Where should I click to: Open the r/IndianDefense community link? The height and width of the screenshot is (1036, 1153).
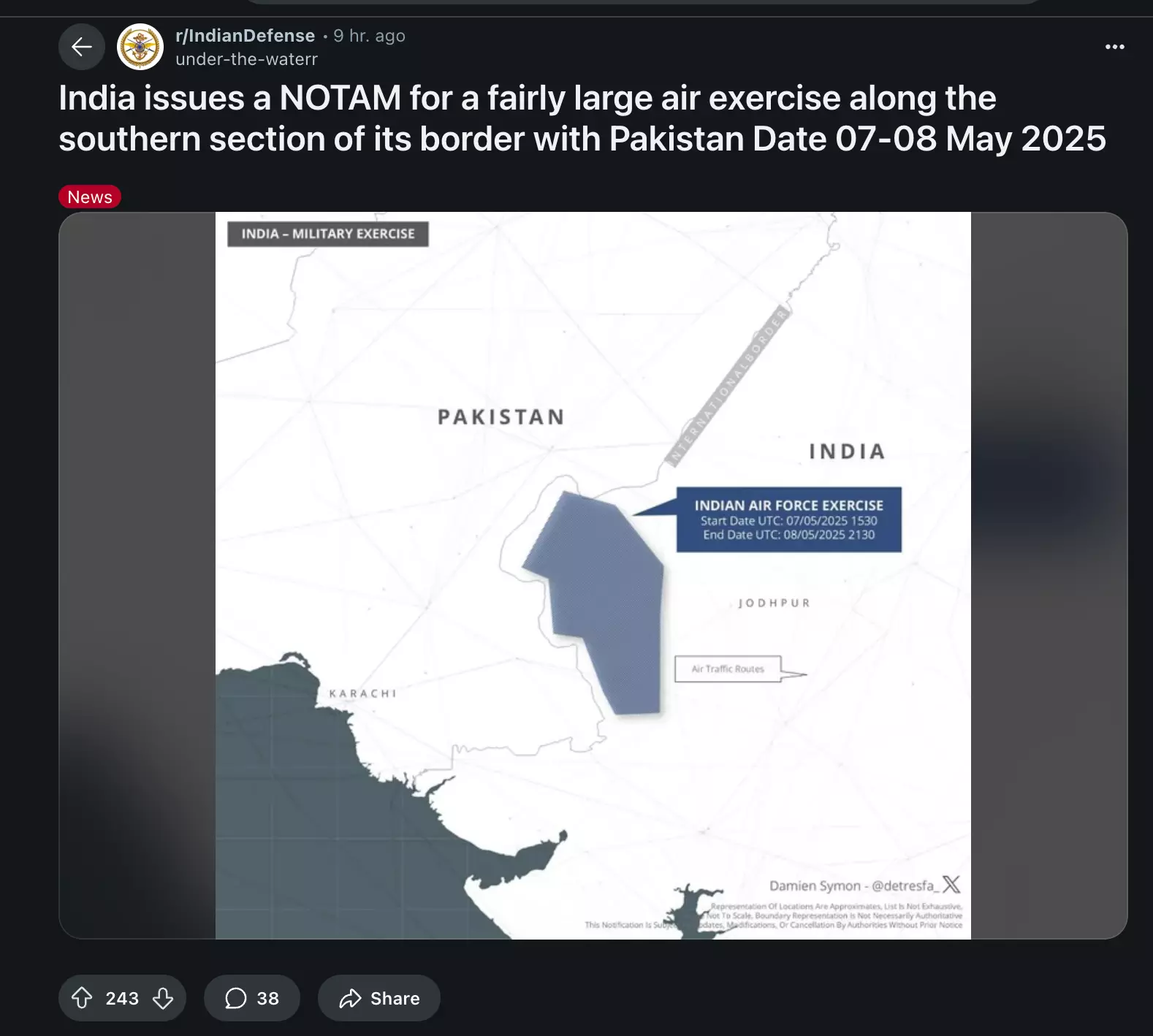click(246, 35)
